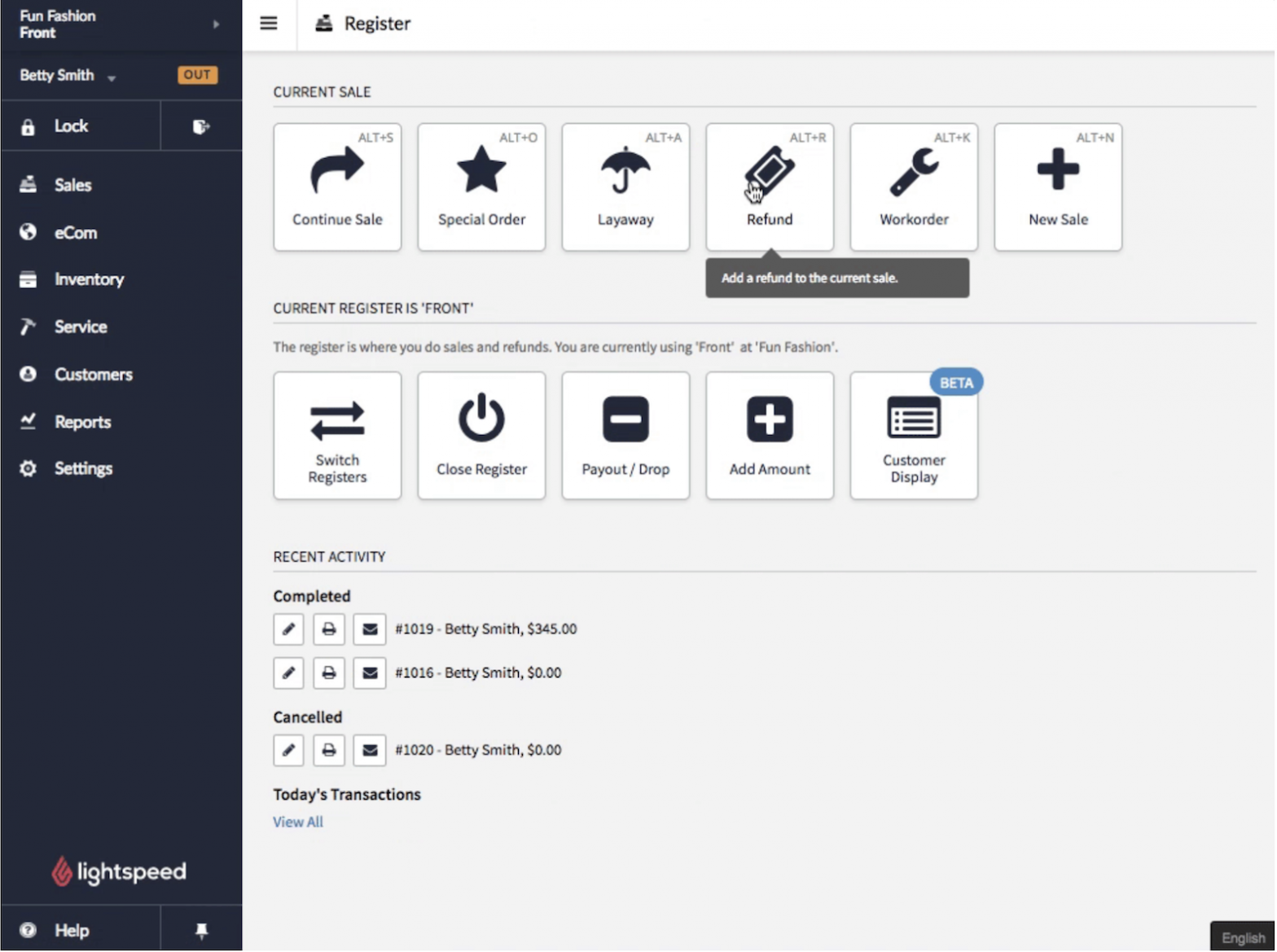Viewport: 1277px width, 952px height.
Task: Select the Payout / Drop minus icon
Action: [x=625, y=419]
